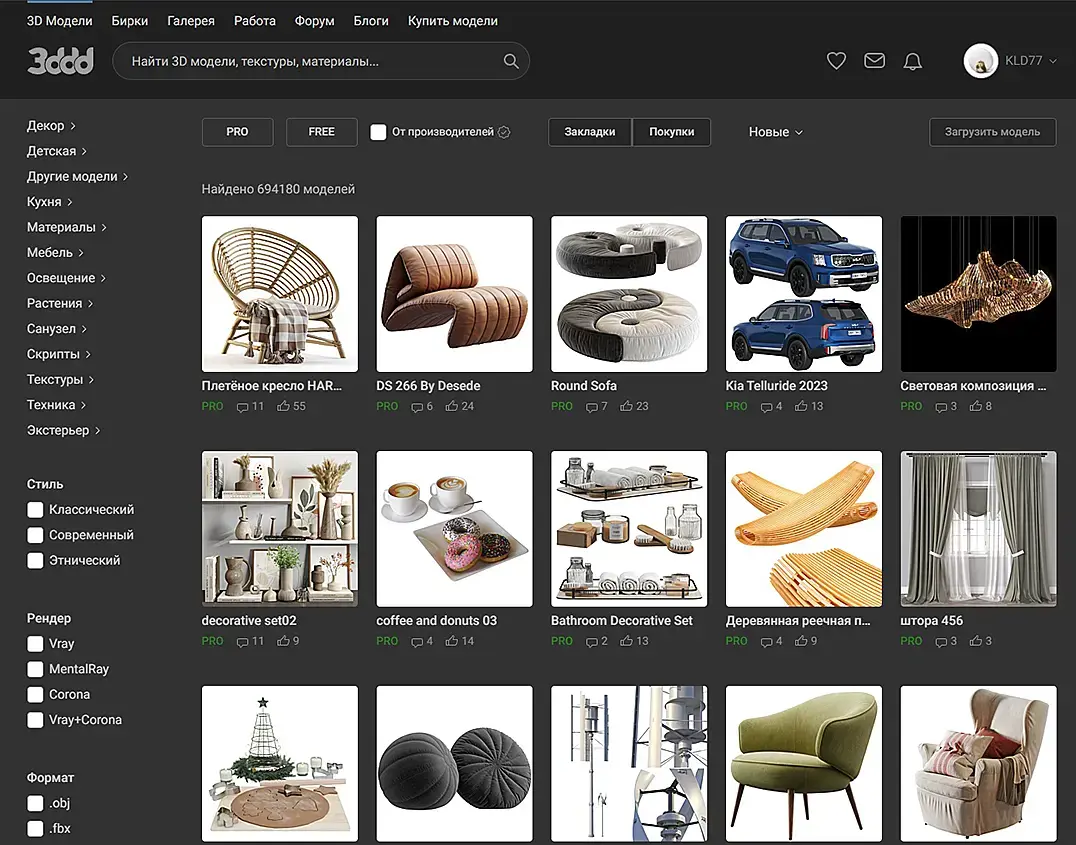Click the search magnifier icon
1076x845 pixels.
coord(511,61)
